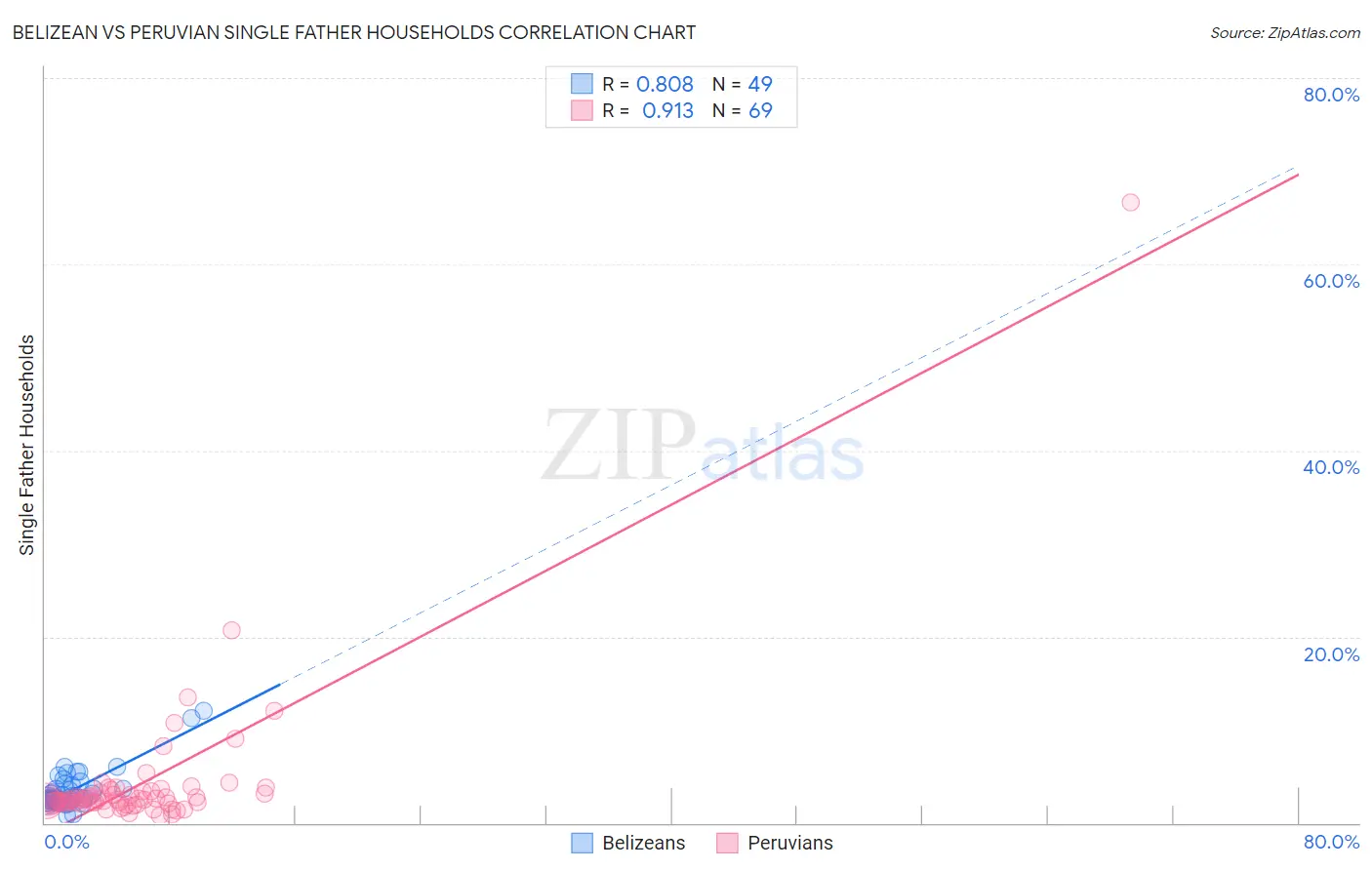Click the 80.0% y-axis label
The height and width of the screenshot is (870, 1372).
(1331, 95)
